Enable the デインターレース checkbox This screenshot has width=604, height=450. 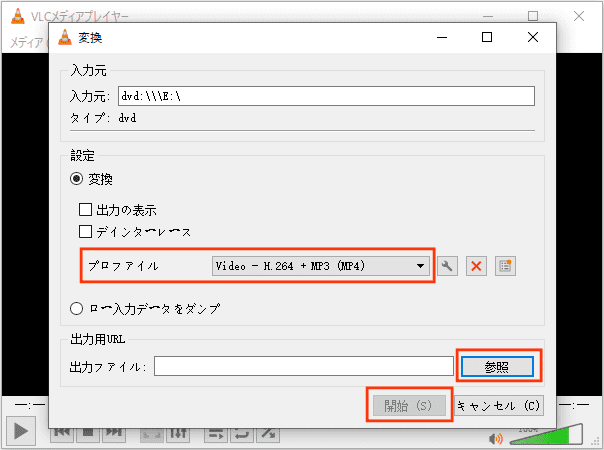pyautogui.click(x=85, y=232)
